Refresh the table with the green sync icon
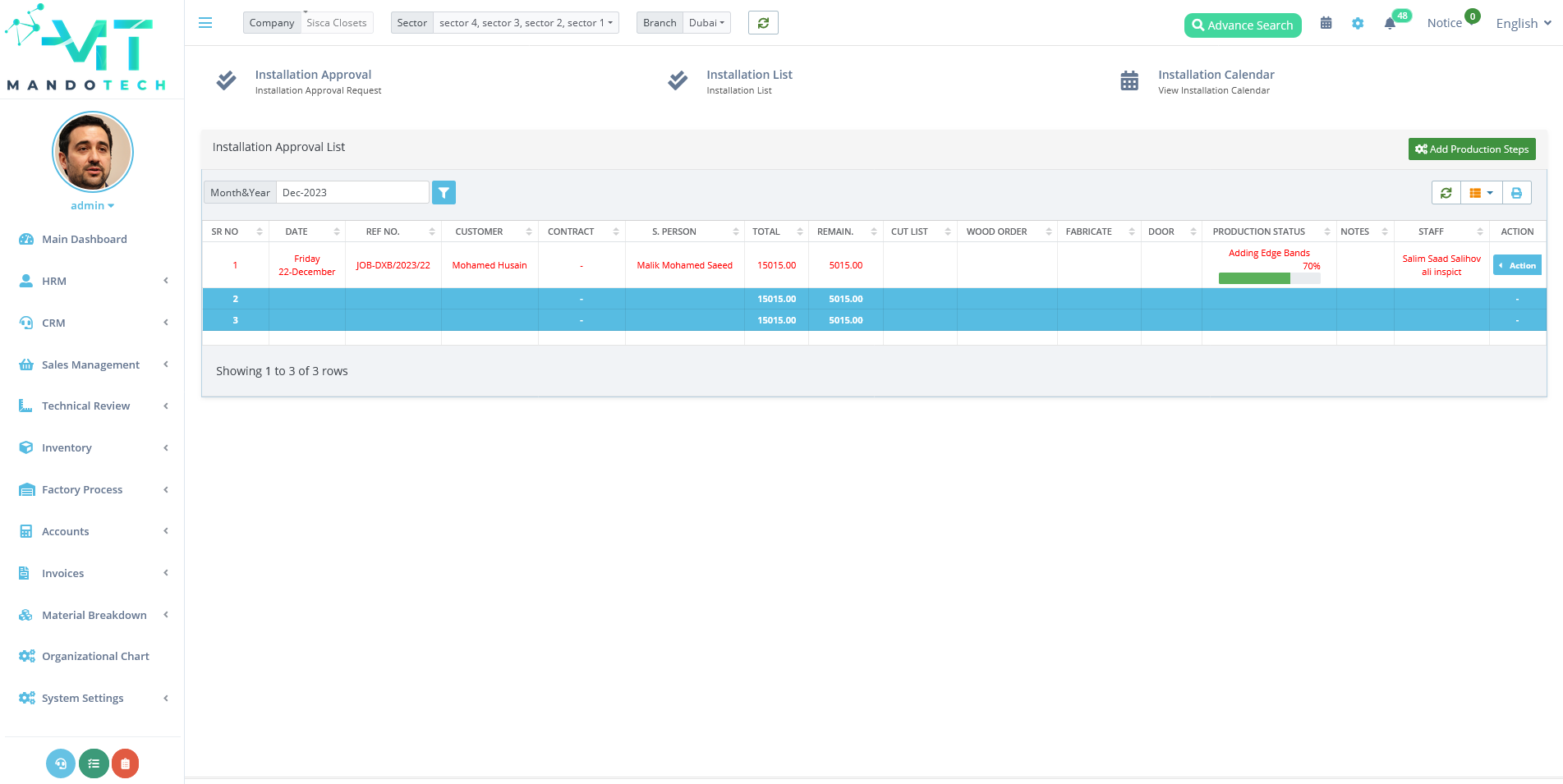The width and height of the screenshot is (1563, 784). [1446, 192]
